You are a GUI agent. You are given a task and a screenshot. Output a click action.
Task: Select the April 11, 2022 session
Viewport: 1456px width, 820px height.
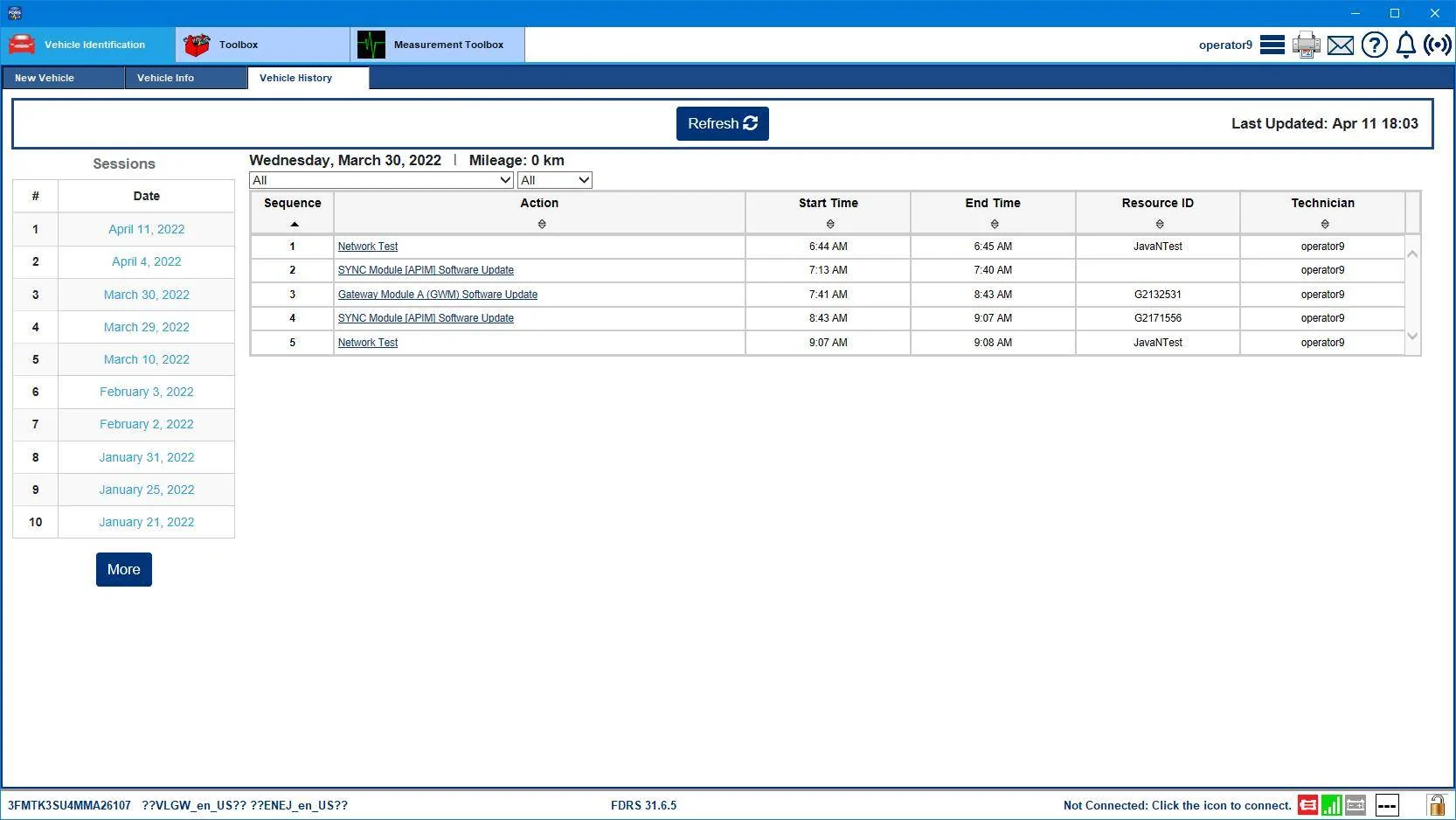tap(147, 229)
